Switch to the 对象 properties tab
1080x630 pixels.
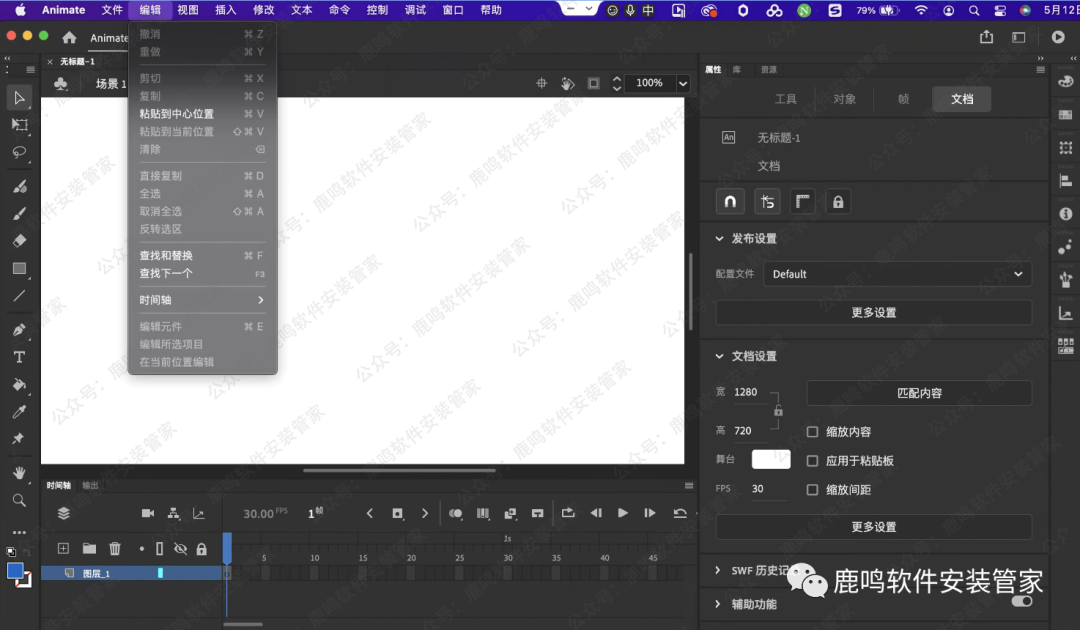pyautogui.click(x=844, y=99)
